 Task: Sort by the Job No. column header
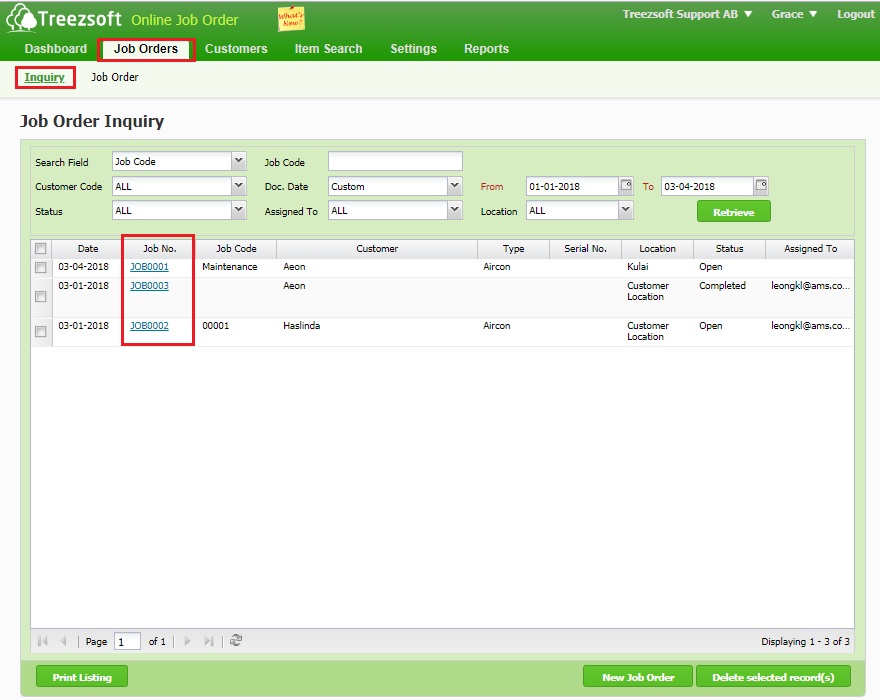click(x=159, y=249)
